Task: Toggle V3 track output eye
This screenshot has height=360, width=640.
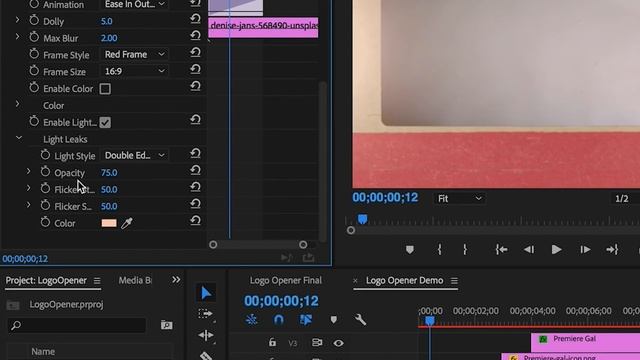Action: [x=338, y=343]
